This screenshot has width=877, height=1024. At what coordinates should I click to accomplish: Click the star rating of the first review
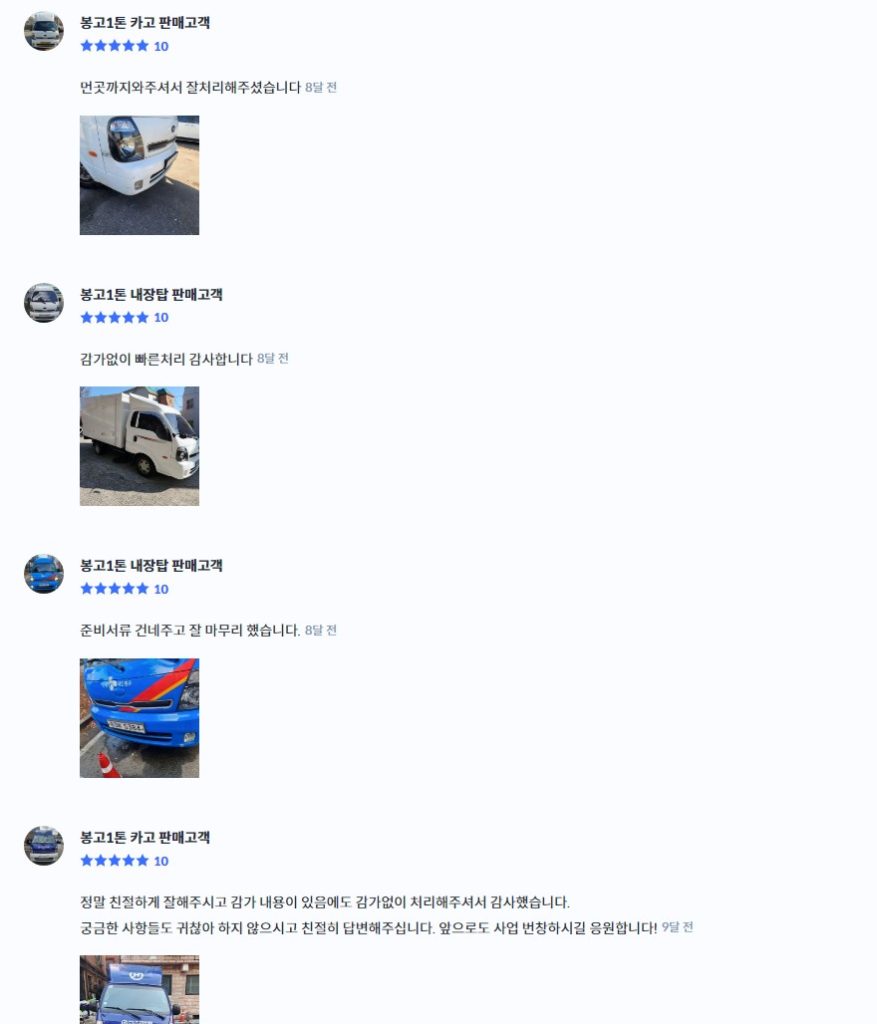(x=124, y=46)
